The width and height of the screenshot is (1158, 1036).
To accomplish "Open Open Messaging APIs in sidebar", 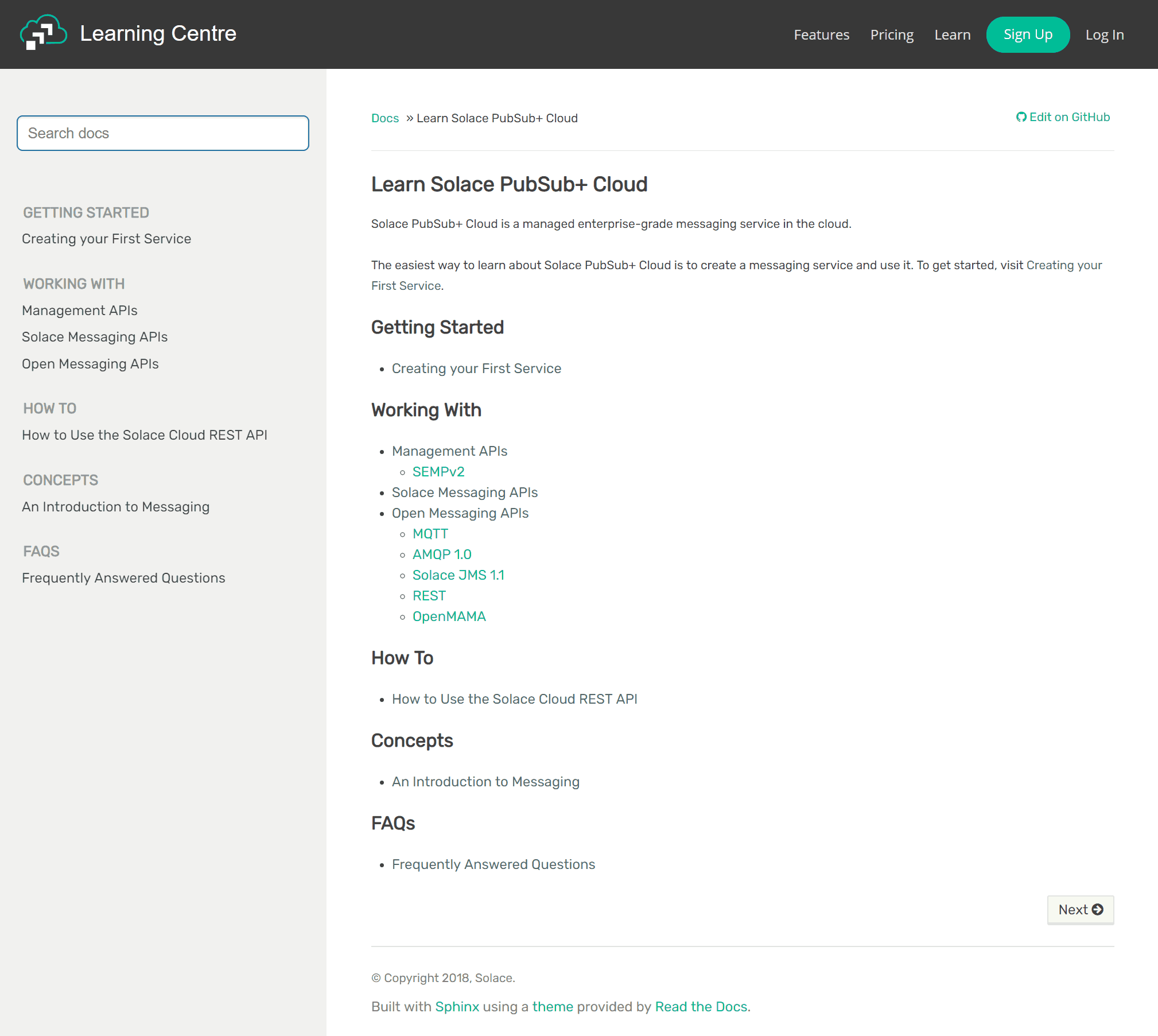I will (90, 364).
